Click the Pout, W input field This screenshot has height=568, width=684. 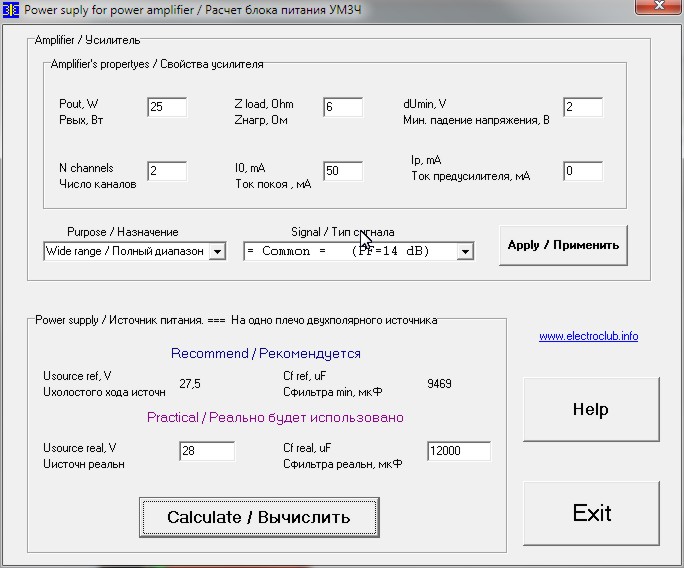[167, 107]
